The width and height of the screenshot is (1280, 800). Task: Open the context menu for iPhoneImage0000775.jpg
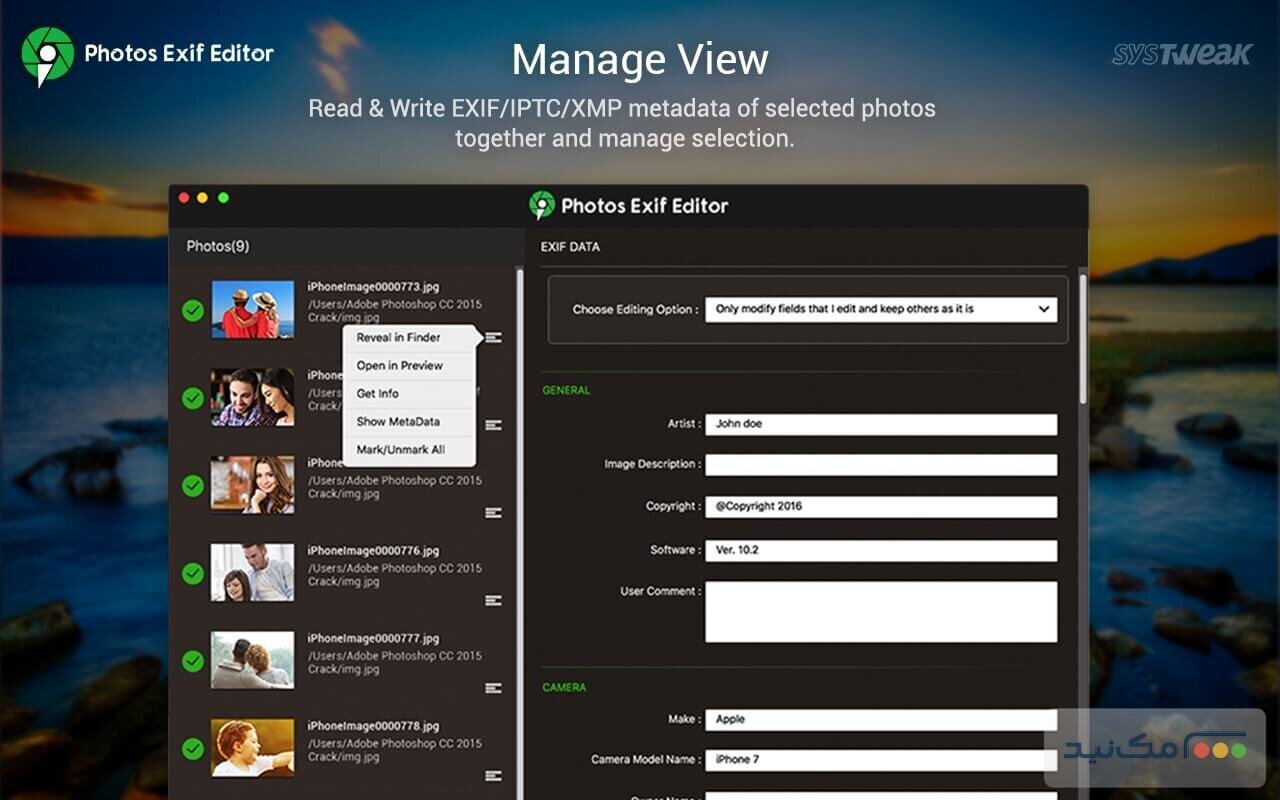tap(493, 513)
